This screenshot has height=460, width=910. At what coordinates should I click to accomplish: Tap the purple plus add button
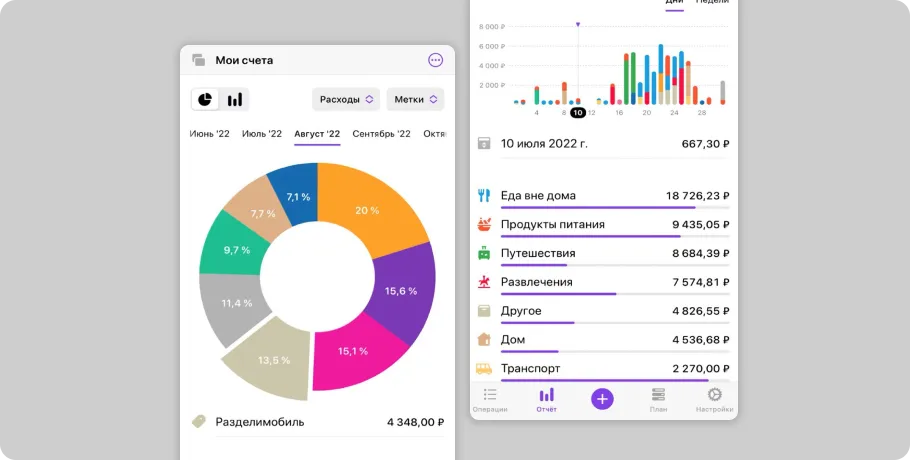click(602, 398)
